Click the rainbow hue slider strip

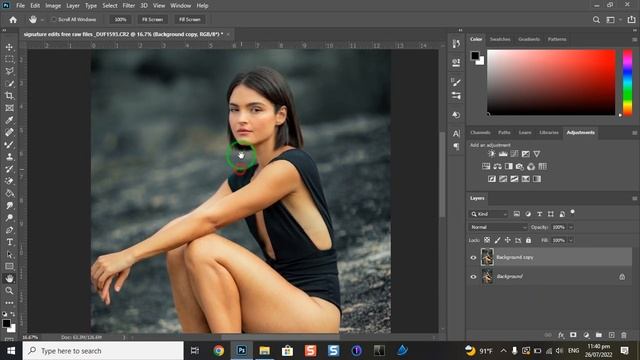point(627,82)
